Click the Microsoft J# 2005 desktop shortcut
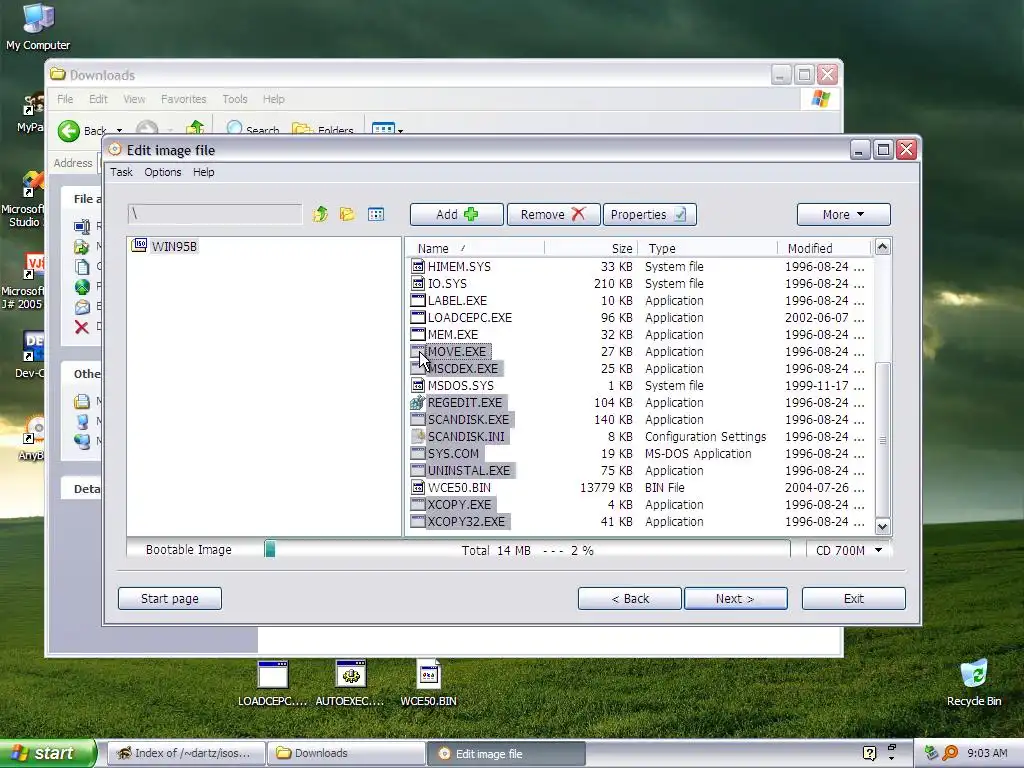This screenshot has width=1024, height=768. (34, 264)
